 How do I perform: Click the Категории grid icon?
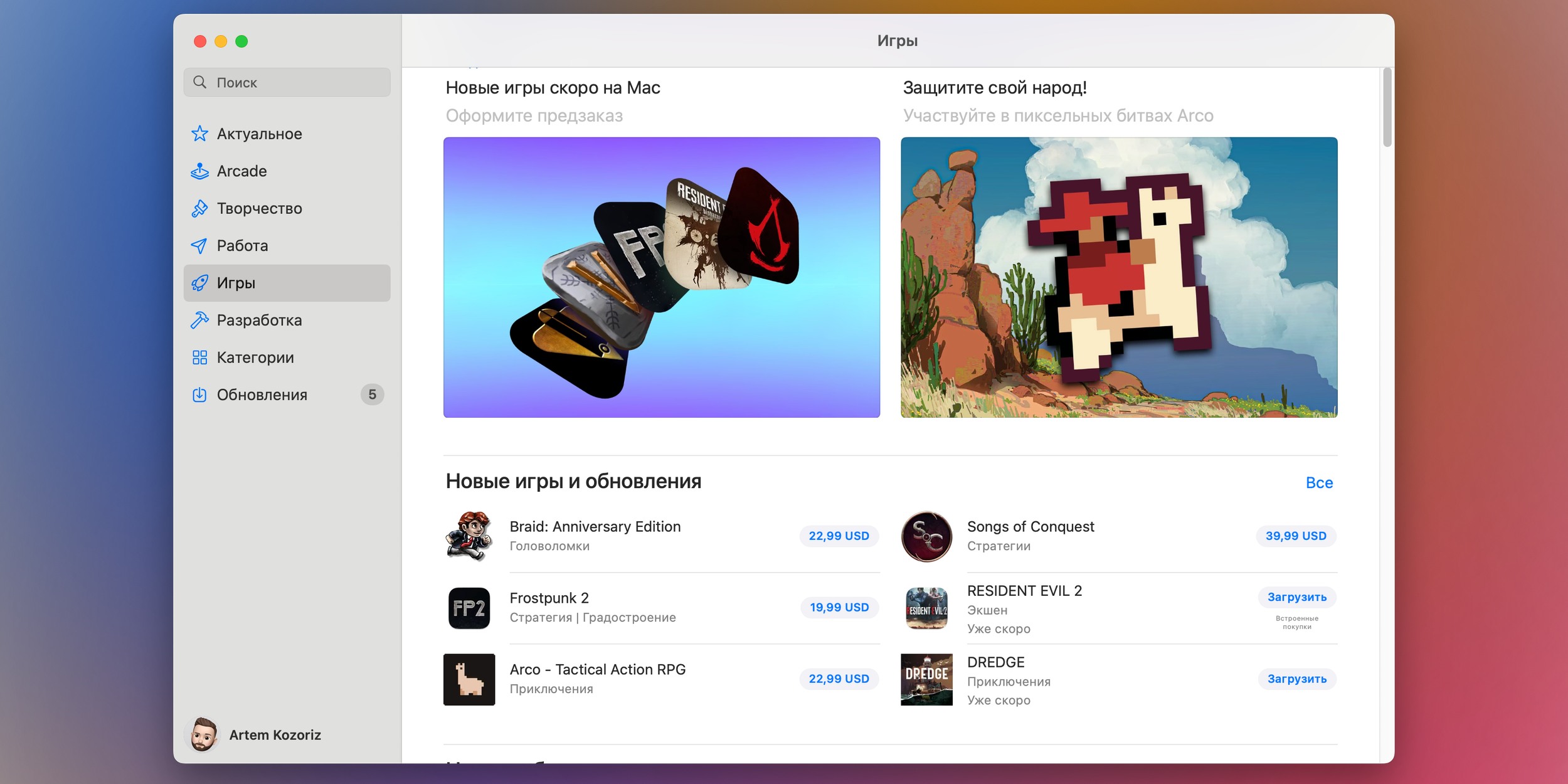[199, 358]
